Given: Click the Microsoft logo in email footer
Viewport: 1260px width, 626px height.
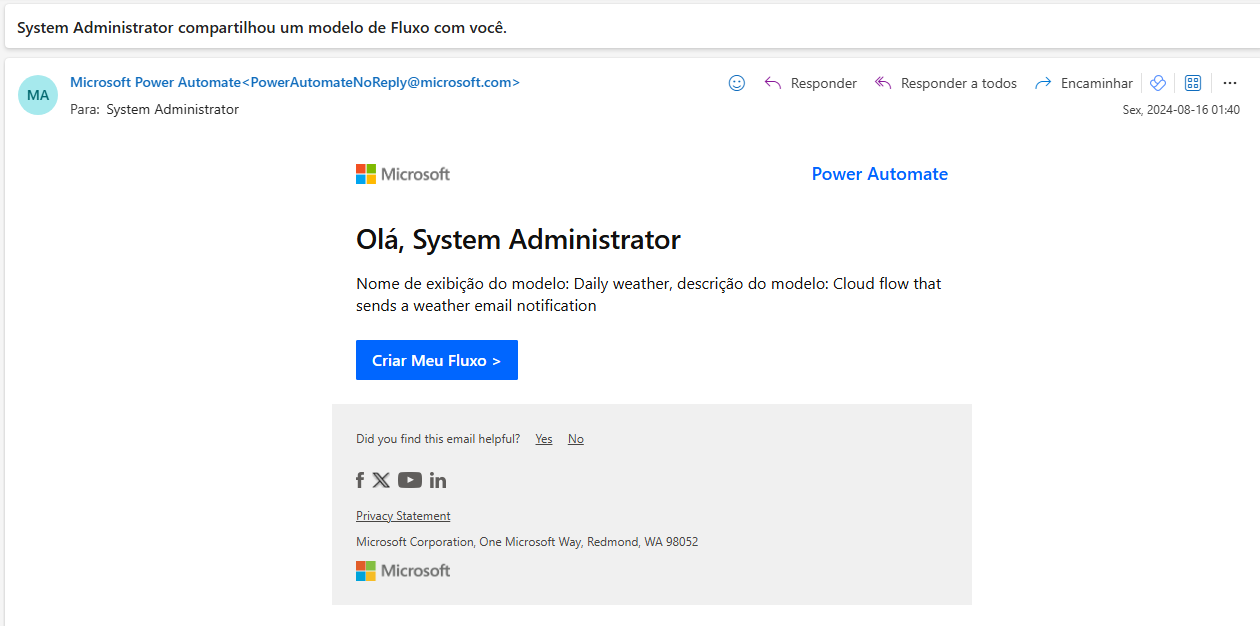Looking at the screenshot, I should [x=403, y=571].
